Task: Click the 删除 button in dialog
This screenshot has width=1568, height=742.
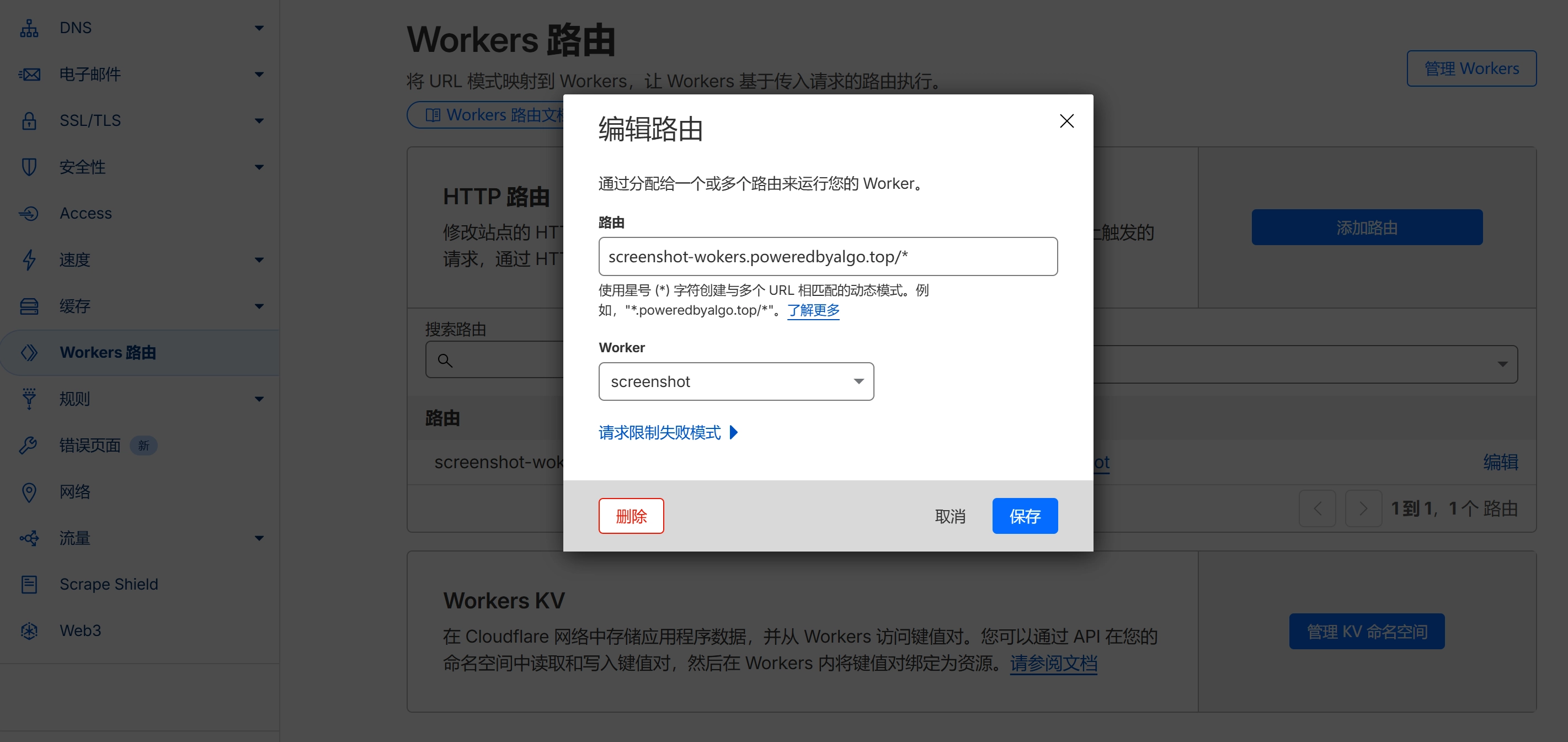Action: click(x=631, y=516)
